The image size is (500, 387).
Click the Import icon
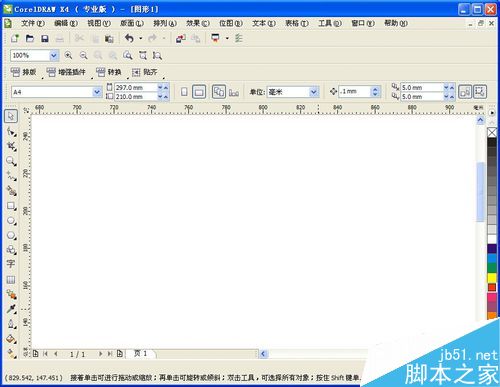(181, 39)
